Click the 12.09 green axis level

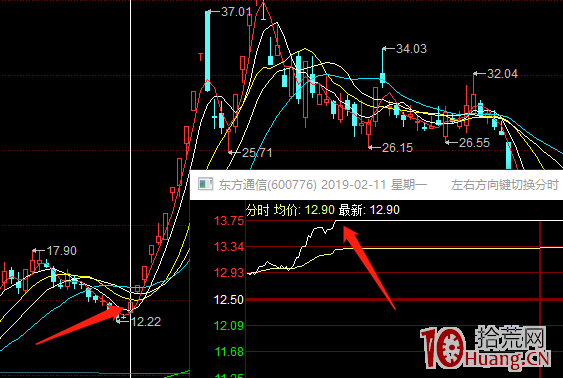point(229,326)
